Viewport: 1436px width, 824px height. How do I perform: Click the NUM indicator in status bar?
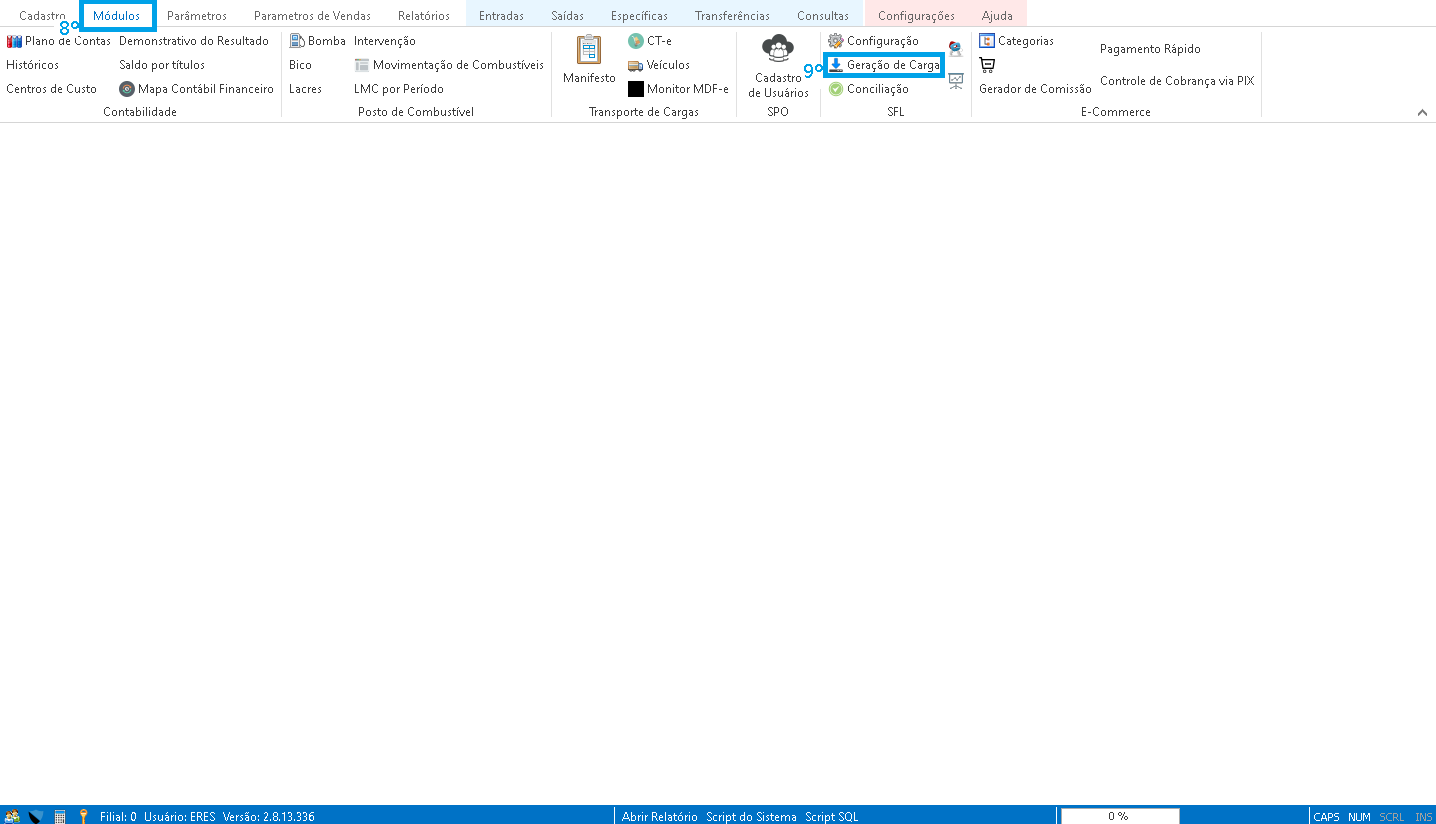pos(1359,817)
